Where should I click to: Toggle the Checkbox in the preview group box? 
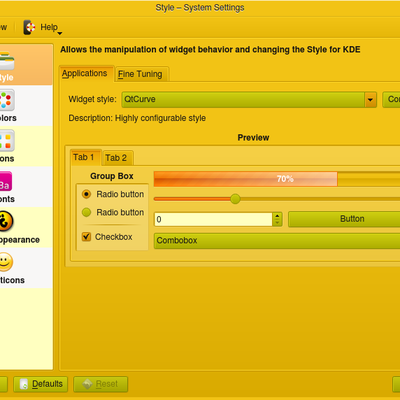click(86, 237)
